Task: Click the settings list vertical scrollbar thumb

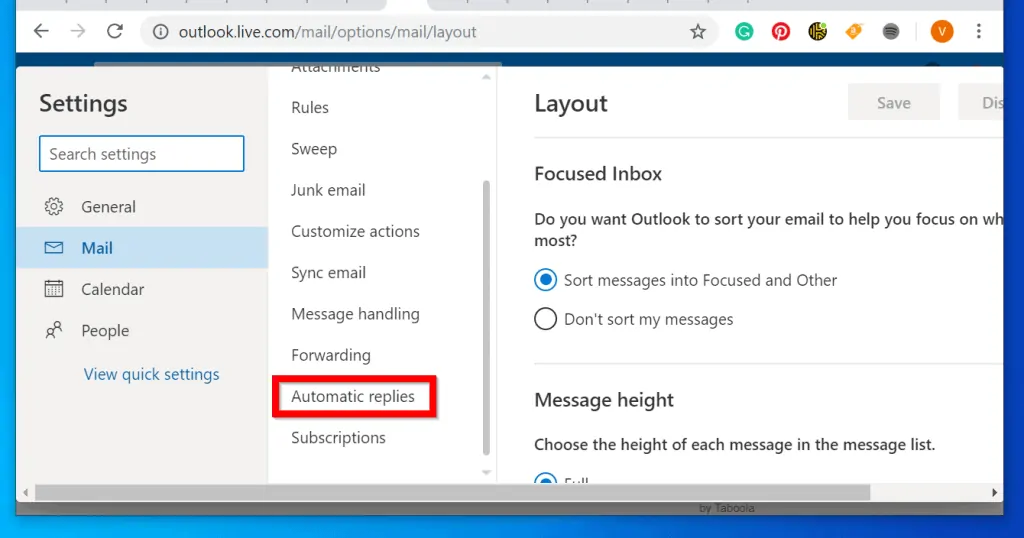Action: click(x=486, y=317)
